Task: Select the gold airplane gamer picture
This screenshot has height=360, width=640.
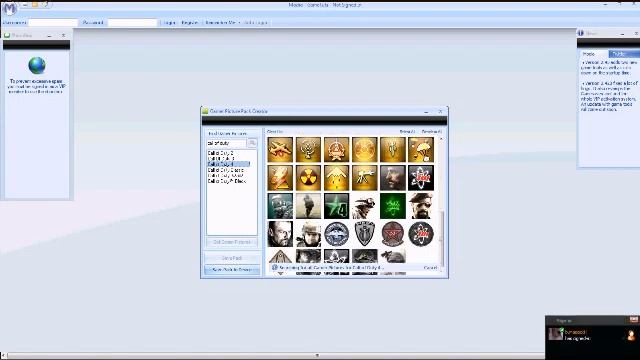Action: (x=280, y=149)
